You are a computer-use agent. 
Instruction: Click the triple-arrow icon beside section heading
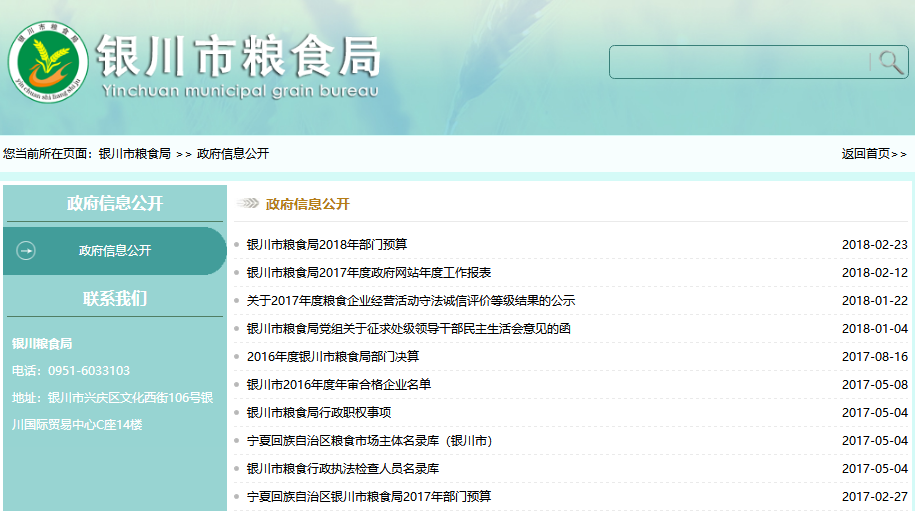tap(247, 204)
